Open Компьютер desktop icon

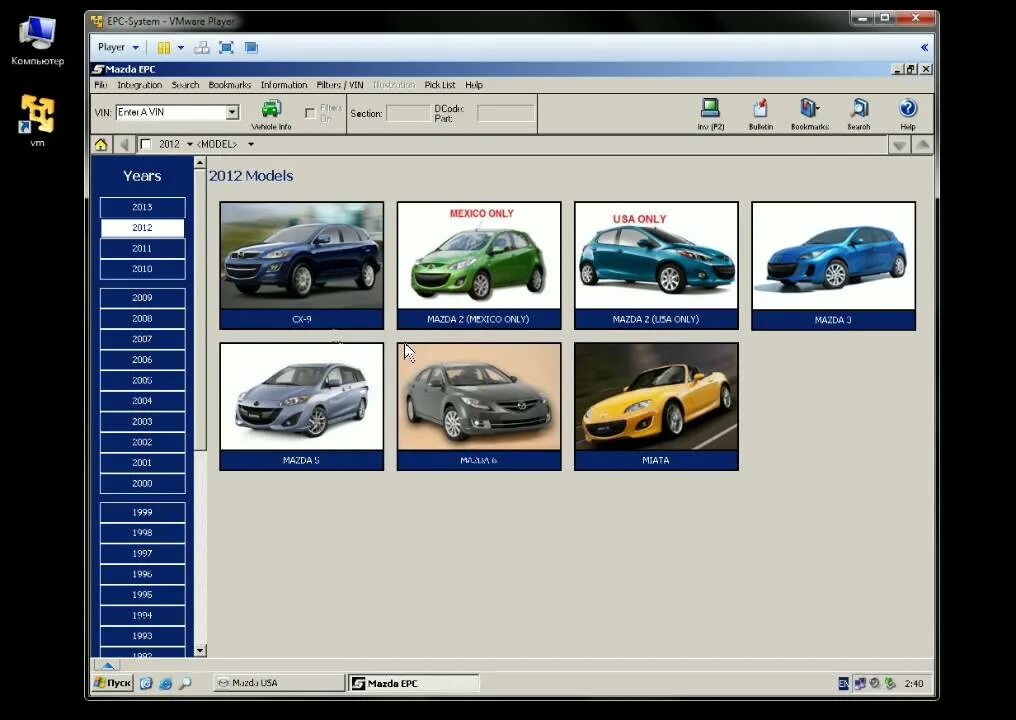[38, 41]
